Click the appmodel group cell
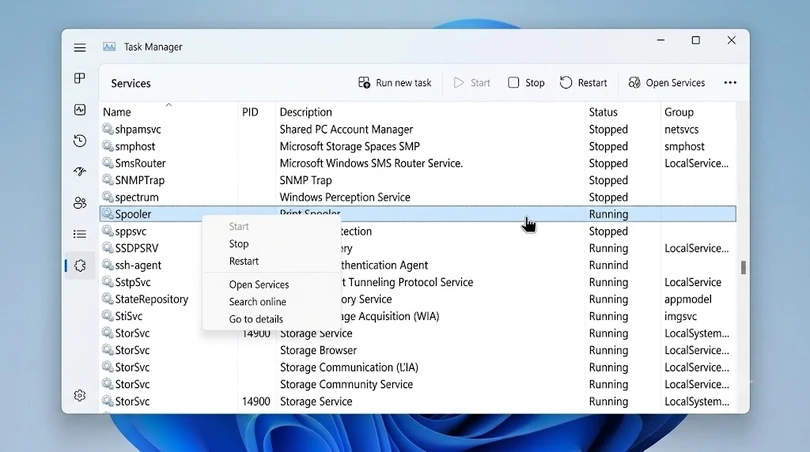Screen dimensions: 810x452 click(x=688, y=300)
